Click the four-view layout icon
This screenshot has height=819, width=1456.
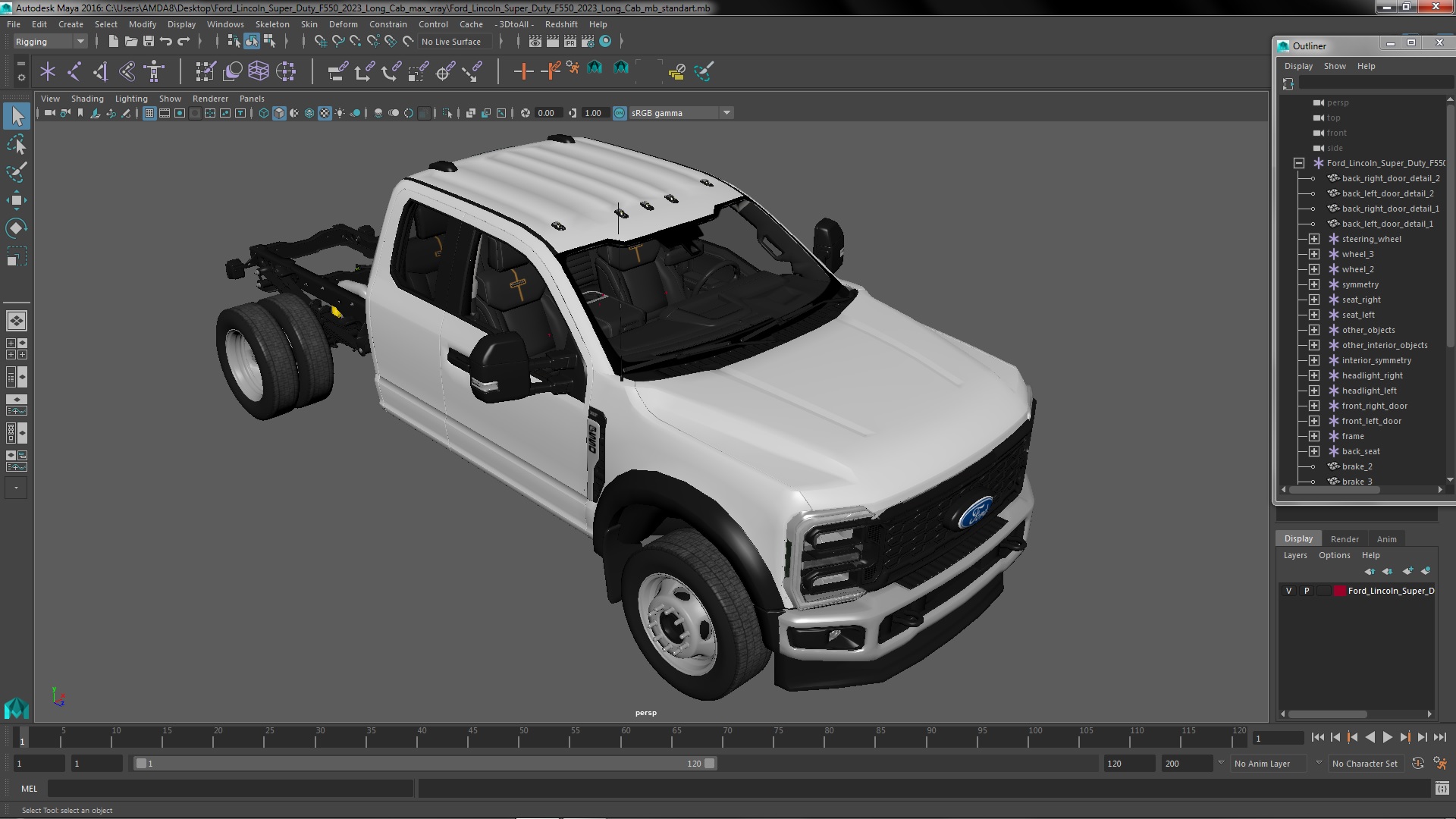click(16, 349)
